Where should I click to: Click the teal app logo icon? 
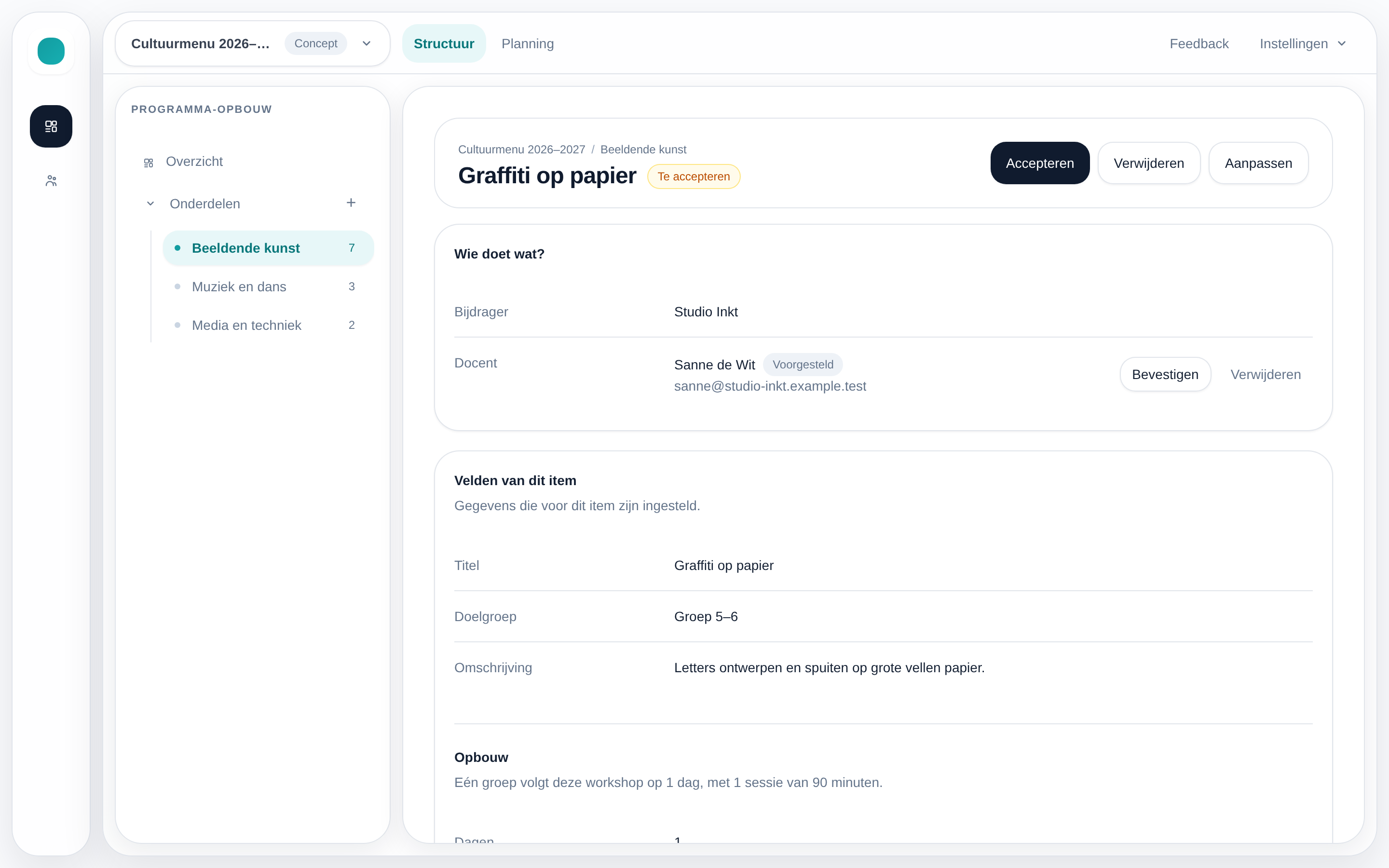click(51, 51)
